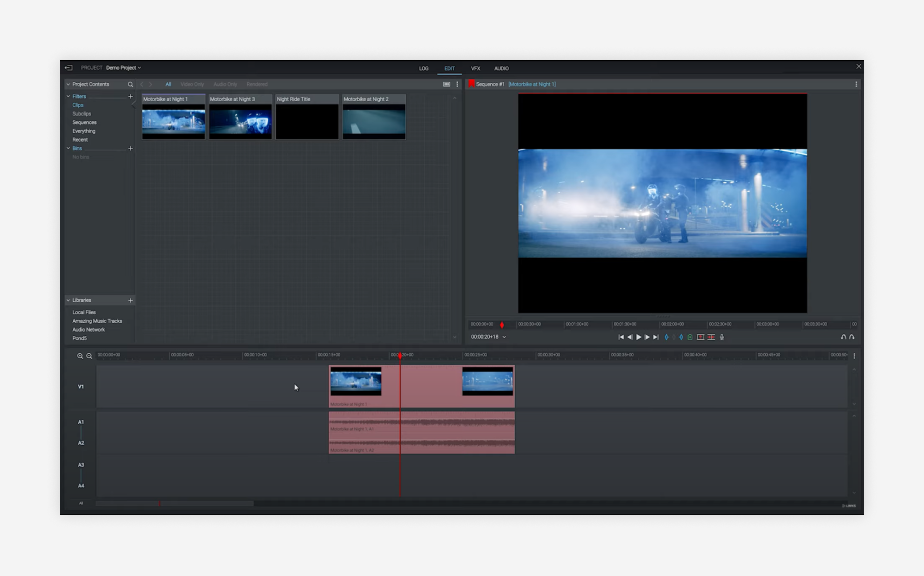Image resolution: width=924 pixels, height=576 pixels.
Task: Filter clips to Video Only
Action: [x=192, y=84]
